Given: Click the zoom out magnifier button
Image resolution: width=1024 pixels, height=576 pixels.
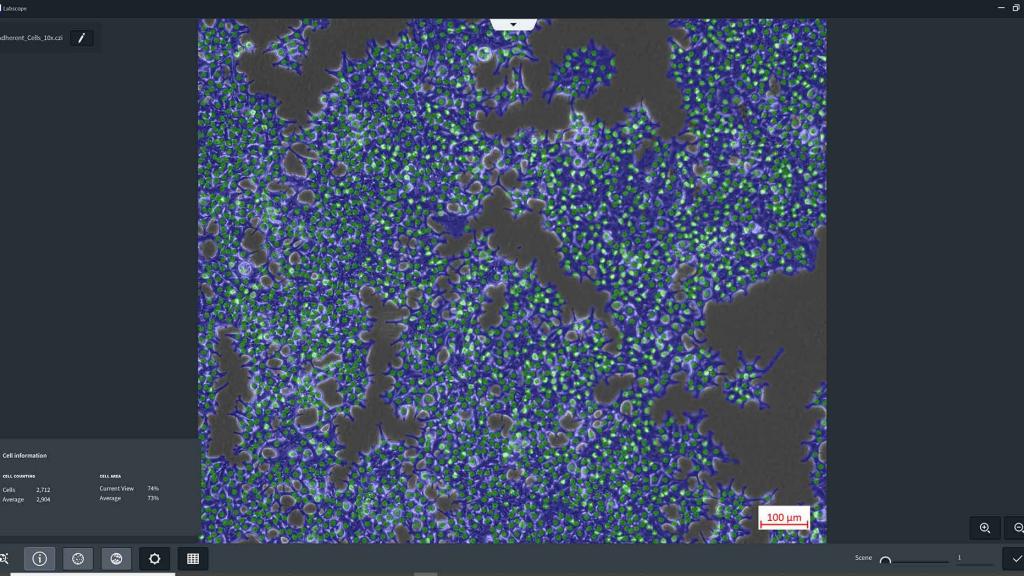Looking at the screenshot, I should point(1017,528).
